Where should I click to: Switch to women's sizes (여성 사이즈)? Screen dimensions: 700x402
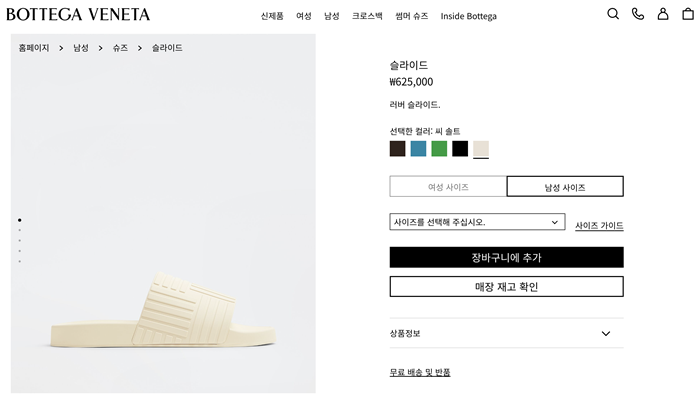[448, 187]
